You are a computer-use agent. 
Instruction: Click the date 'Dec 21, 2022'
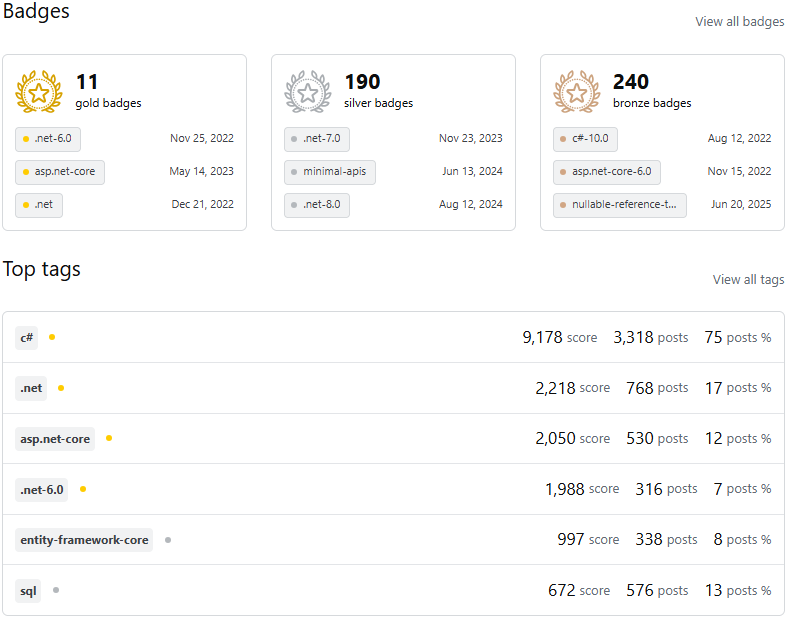(x=203, y=204)
